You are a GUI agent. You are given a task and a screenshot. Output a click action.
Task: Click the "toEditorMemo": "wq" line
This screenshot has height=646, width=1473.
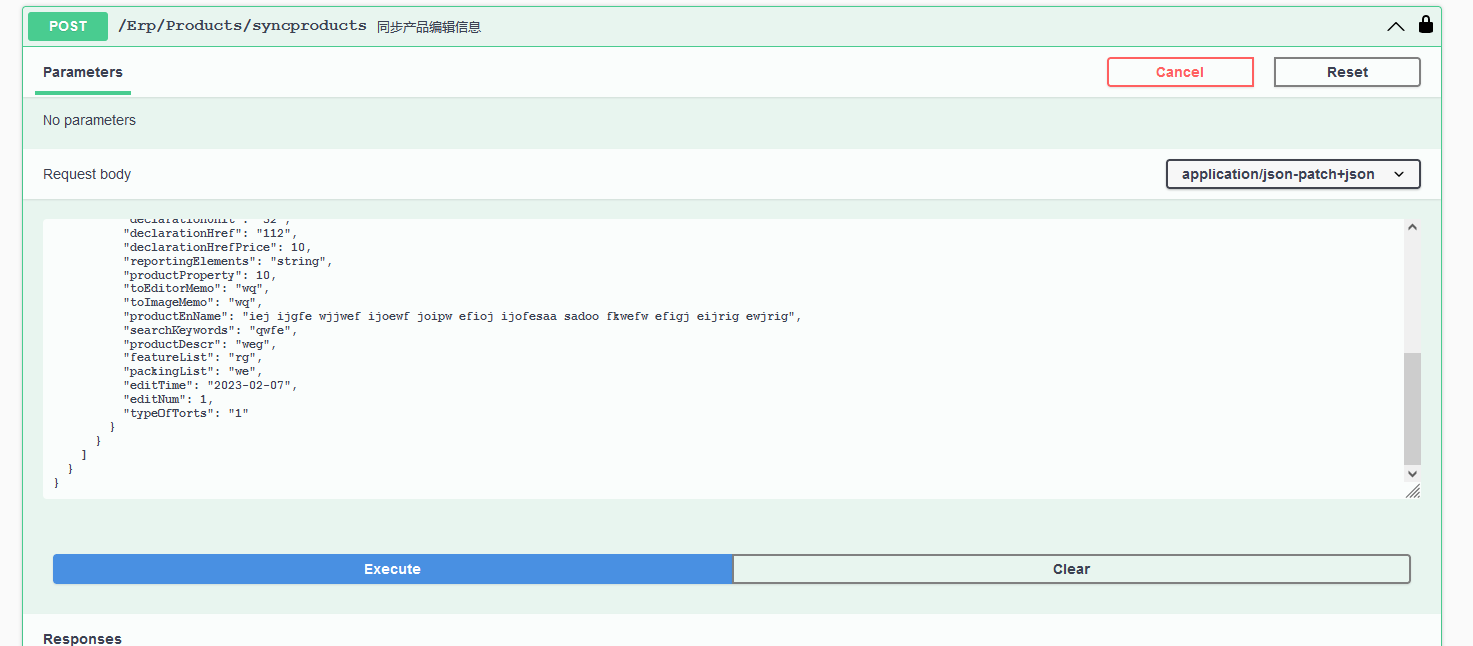point(196,288)
